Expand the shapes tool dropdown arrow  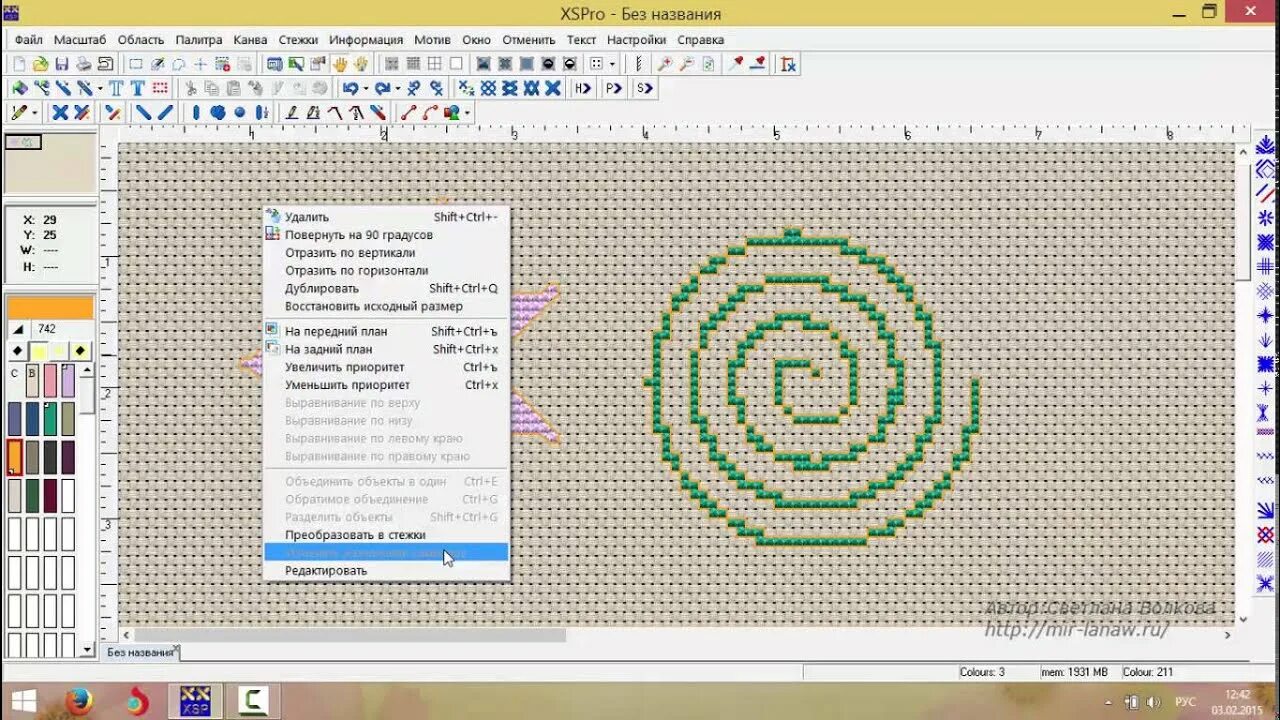click(x=467, y=113)
